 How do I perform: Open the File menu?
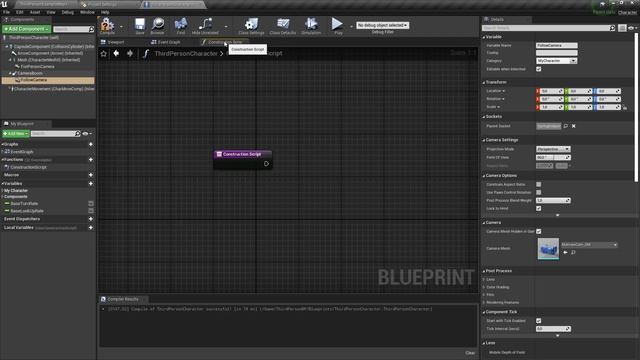click(x=7, y=12)
